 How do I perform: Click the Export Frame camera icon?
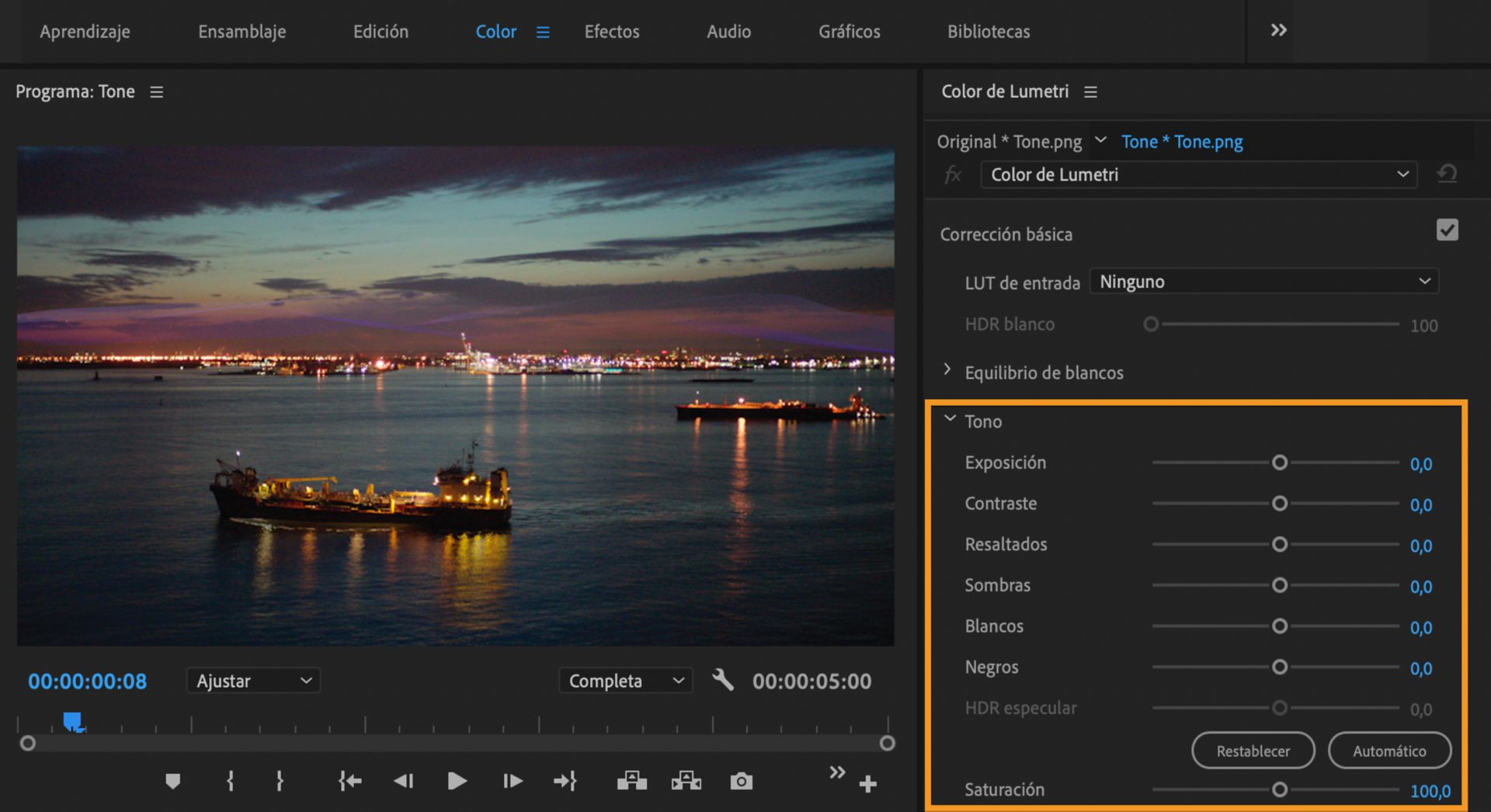pos(741,781)
